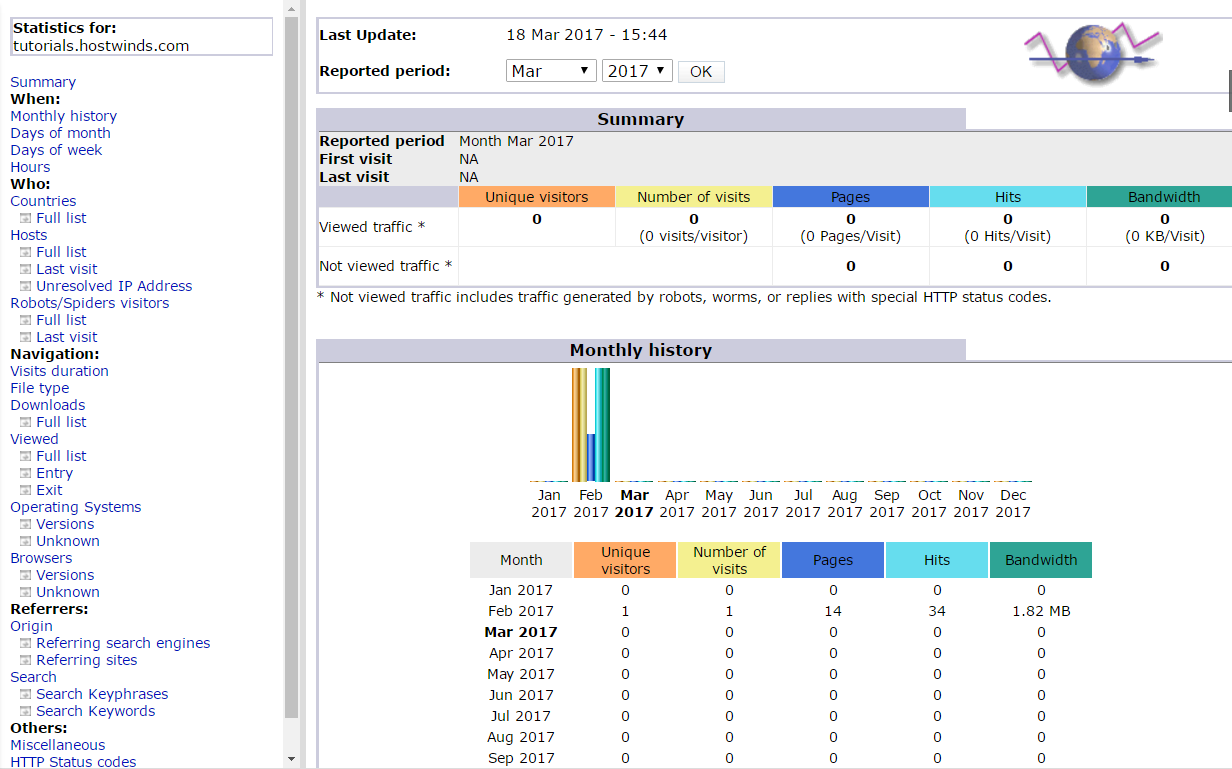The width and height of the screenshot is (1232, 769).
Task: Click the Entry icon under Viewed
Action: 27,472
